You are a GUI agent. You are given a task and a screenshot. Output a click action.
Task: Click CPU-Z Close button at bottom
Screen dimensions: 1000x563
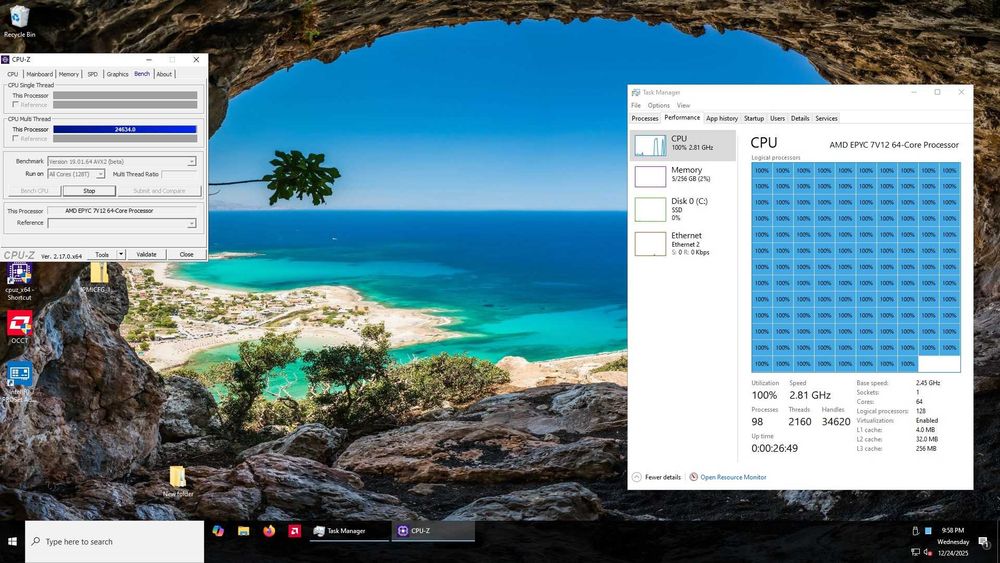tap(186, 254)
